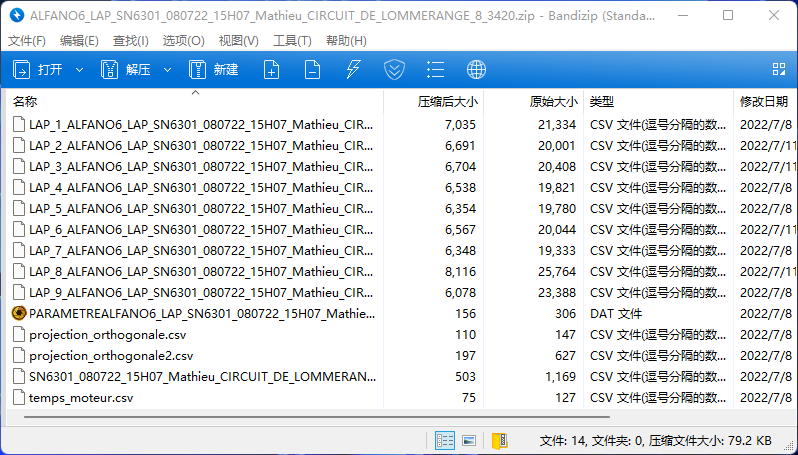The height and width of the screenshot is (455, 798).
Task: Sort by the 类型 column header
Action: pos(659,102)
